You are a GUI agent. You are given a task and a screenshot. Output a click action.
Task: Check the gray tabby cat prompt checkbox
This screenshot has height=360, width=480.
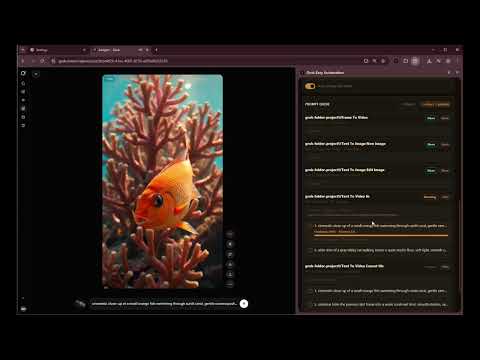click(x=310, y=250)
